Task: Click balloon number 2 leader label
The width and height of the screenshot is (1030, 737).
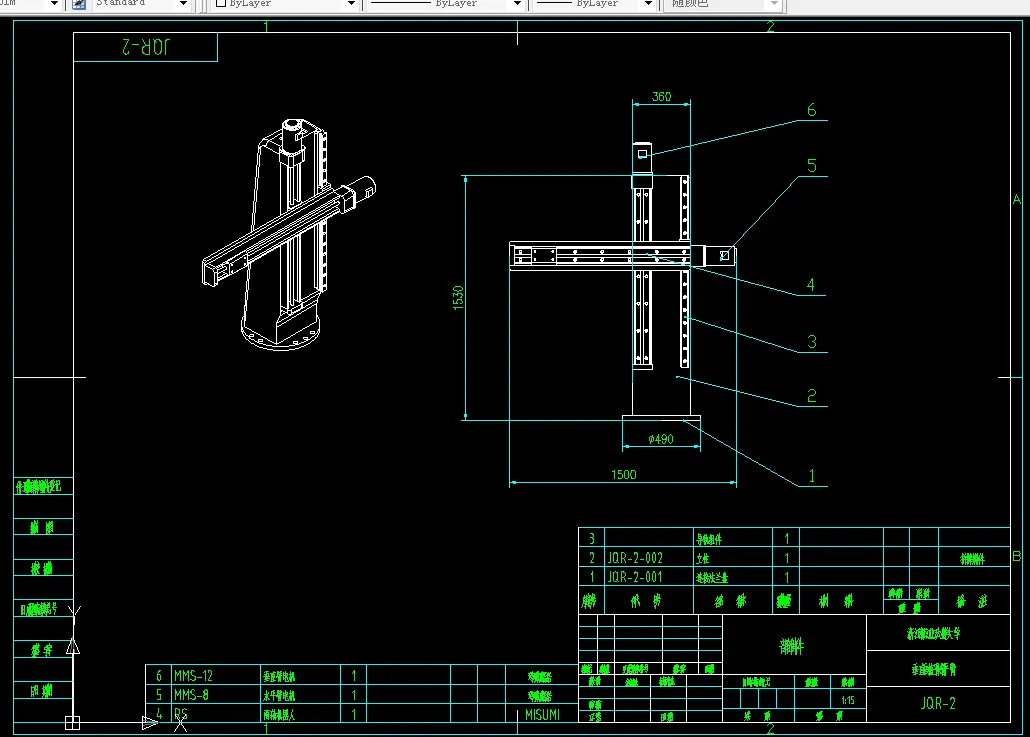Action: [812, 395]
